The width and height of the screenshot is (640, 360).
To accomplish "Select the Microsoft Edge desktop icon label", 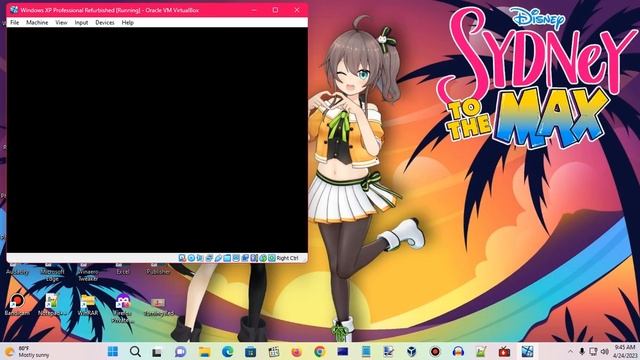I will click(x=52, y=275).
